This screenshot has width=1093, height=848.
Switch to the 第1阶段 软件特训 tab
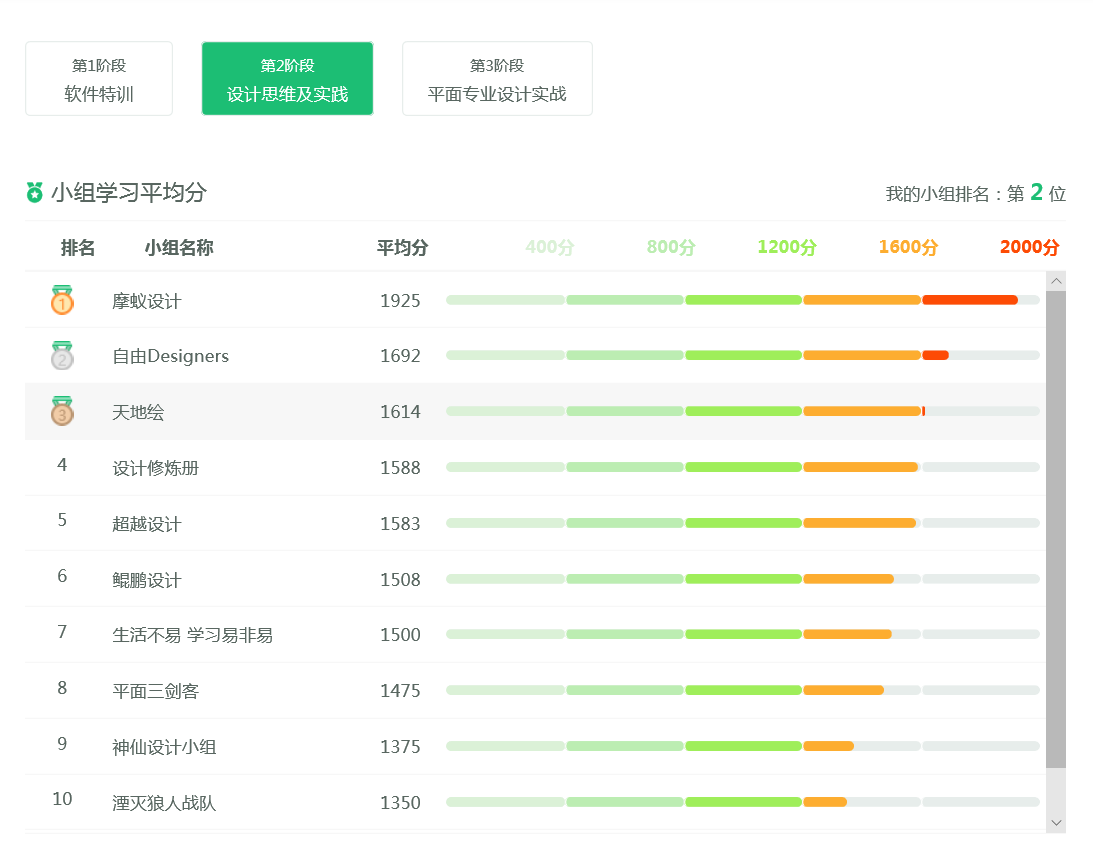[x=99, y=79]
